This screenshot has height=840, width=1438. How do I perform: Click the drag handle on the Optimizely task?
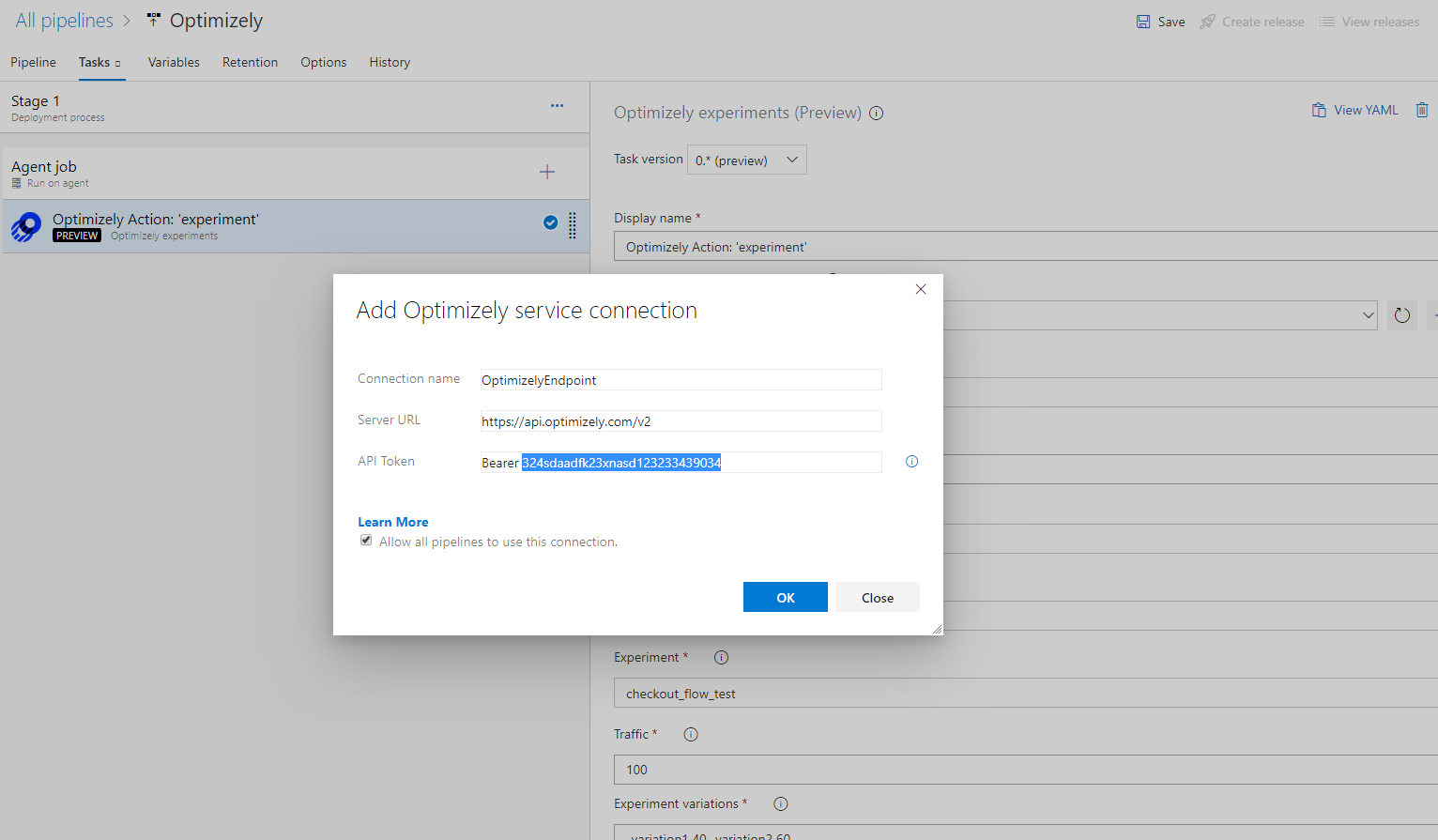(x=573, y=225)
